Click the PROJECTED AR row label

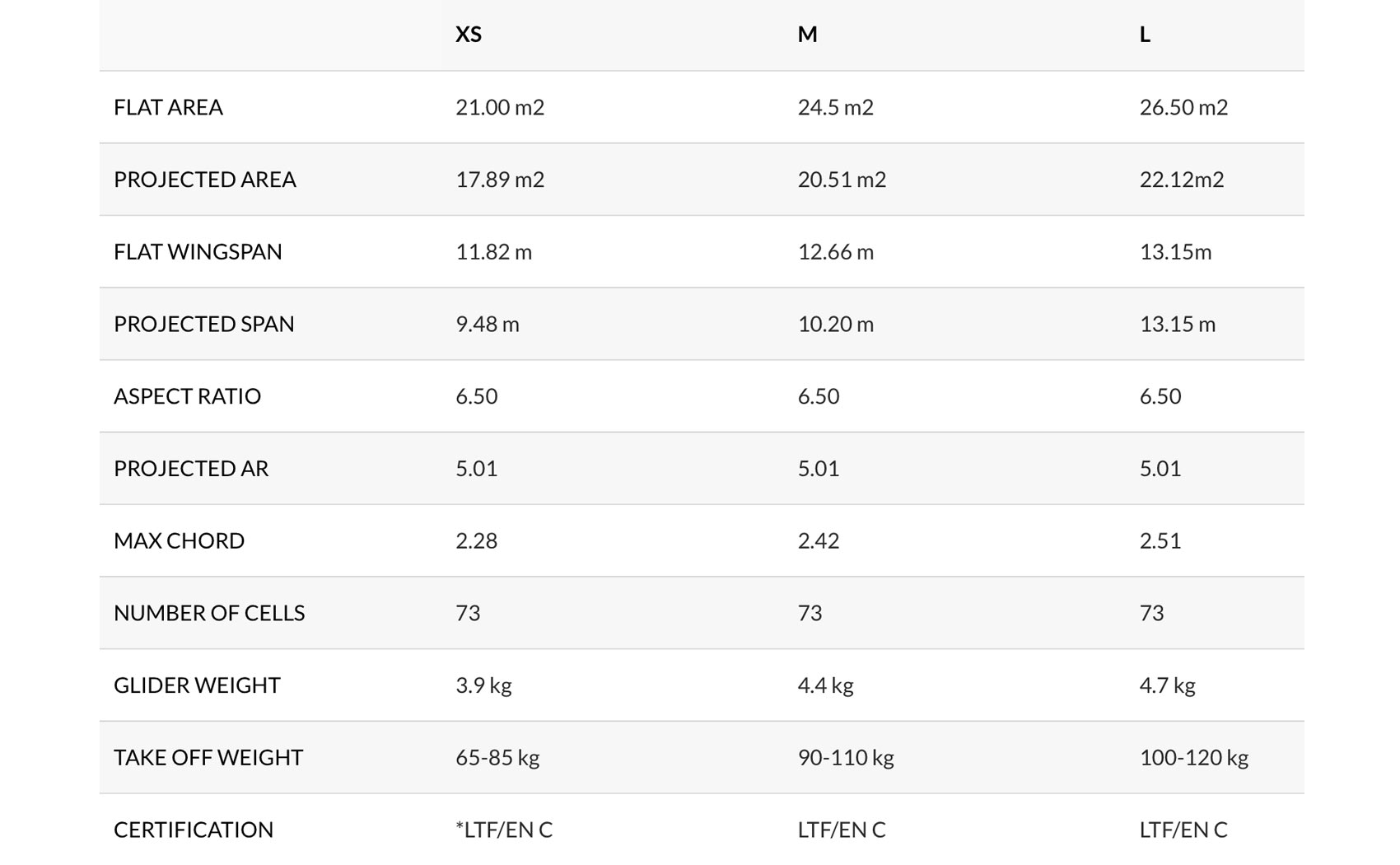[x=191, y=469]
